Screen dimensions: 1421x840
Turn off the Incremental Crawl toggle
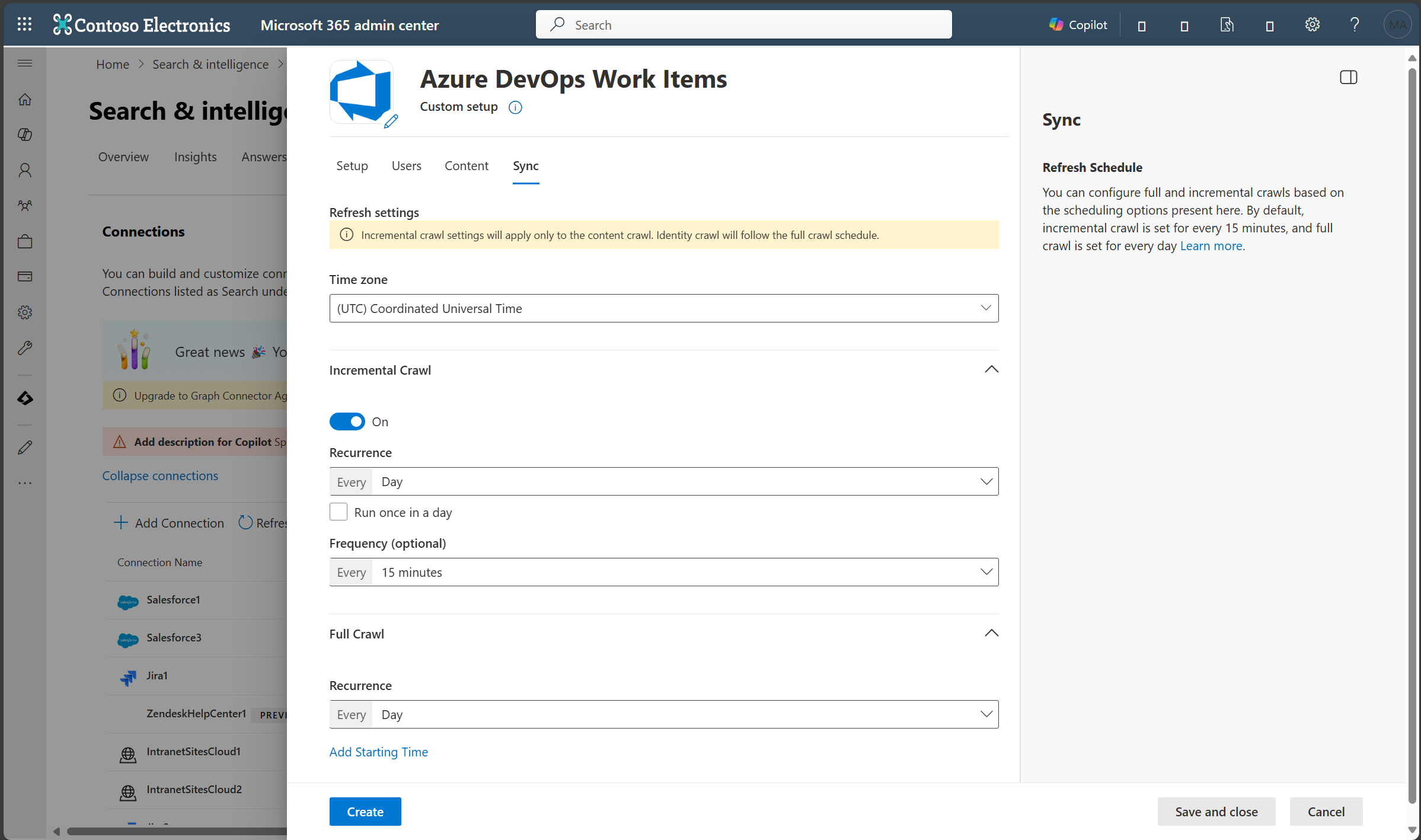click(x=347, y=421)
